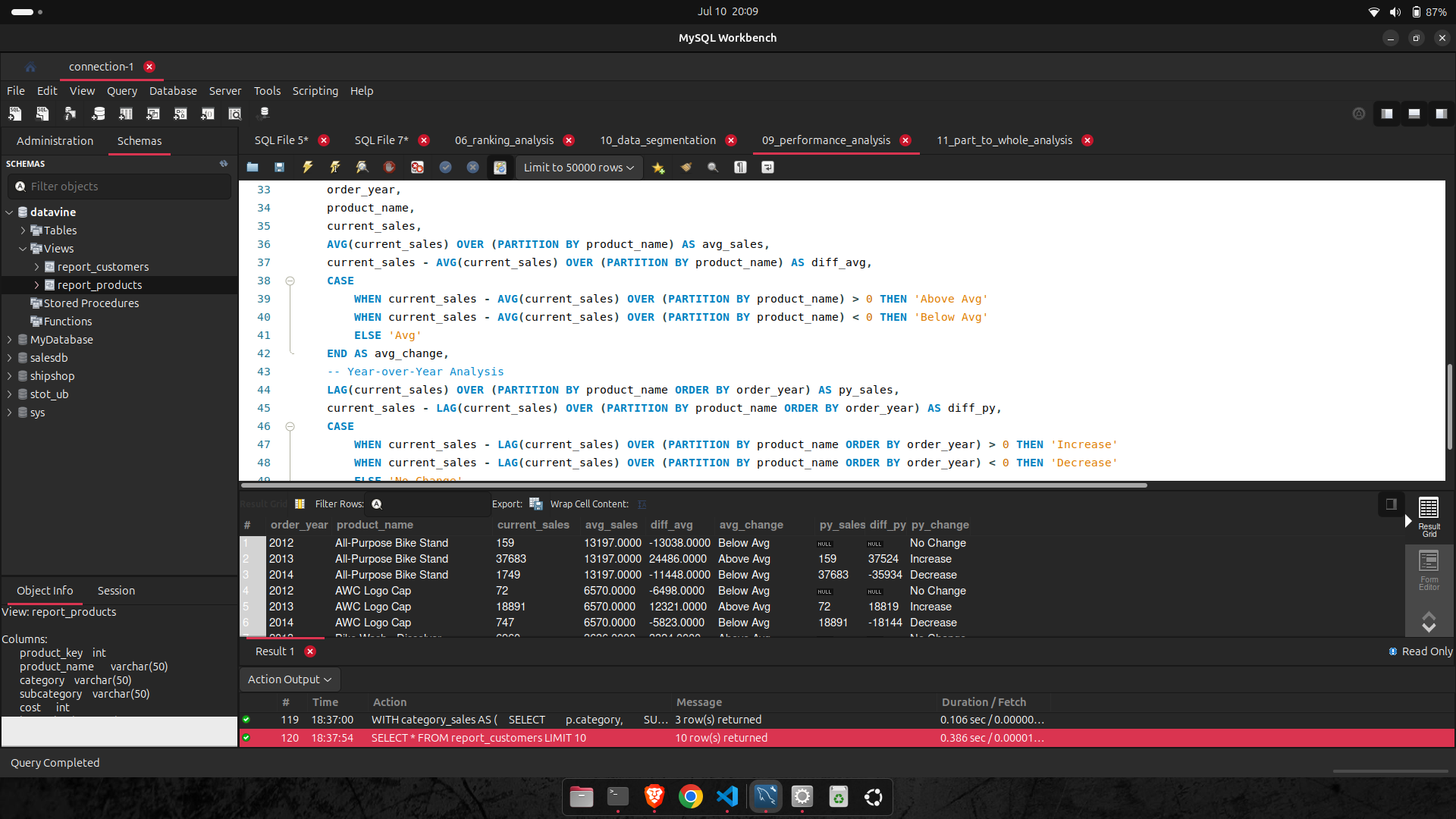Toggle continue on error for script
Image resolution: width=1456 pixels, height=819 pixels.
(417, 168)
